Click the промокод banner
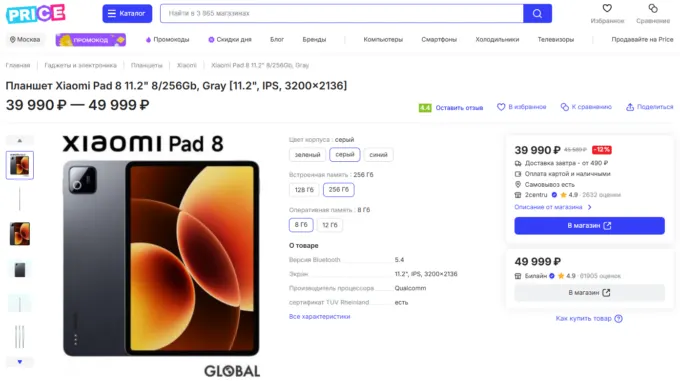This screenshot has height=390, width=680. 91,40
